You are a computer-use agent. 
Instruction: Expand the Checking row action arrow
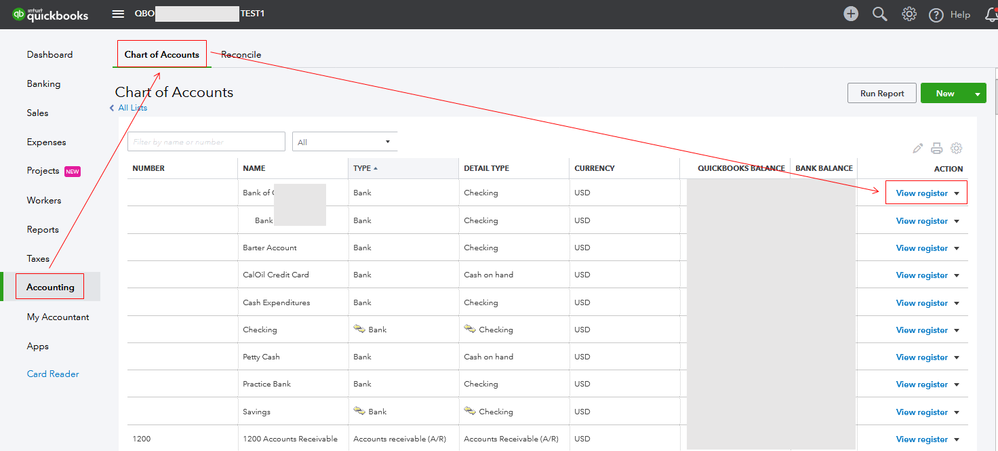[957, 330]
